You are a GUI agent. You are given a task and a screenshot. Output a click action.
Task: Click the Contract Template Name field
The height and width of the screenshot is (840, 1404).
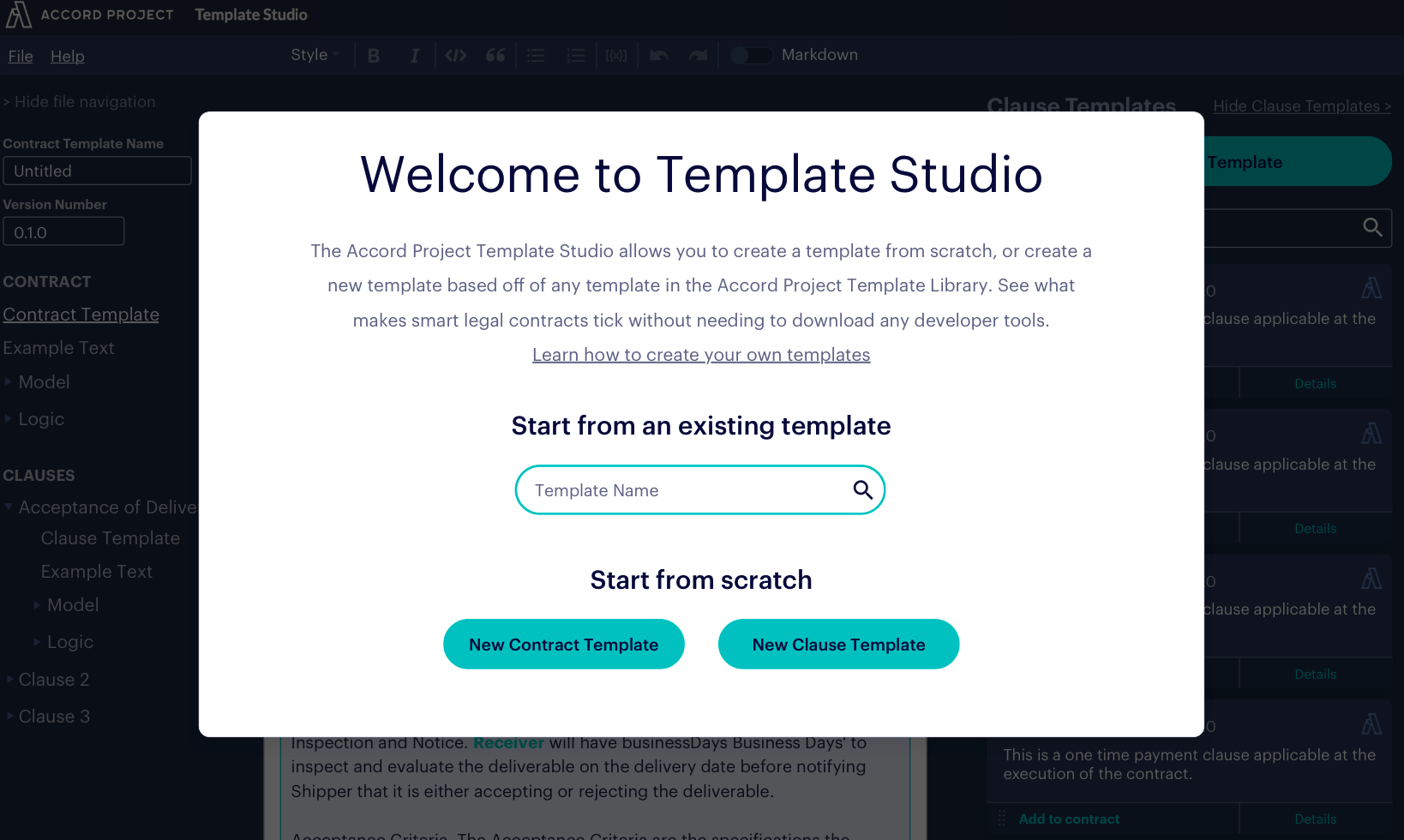97,171
